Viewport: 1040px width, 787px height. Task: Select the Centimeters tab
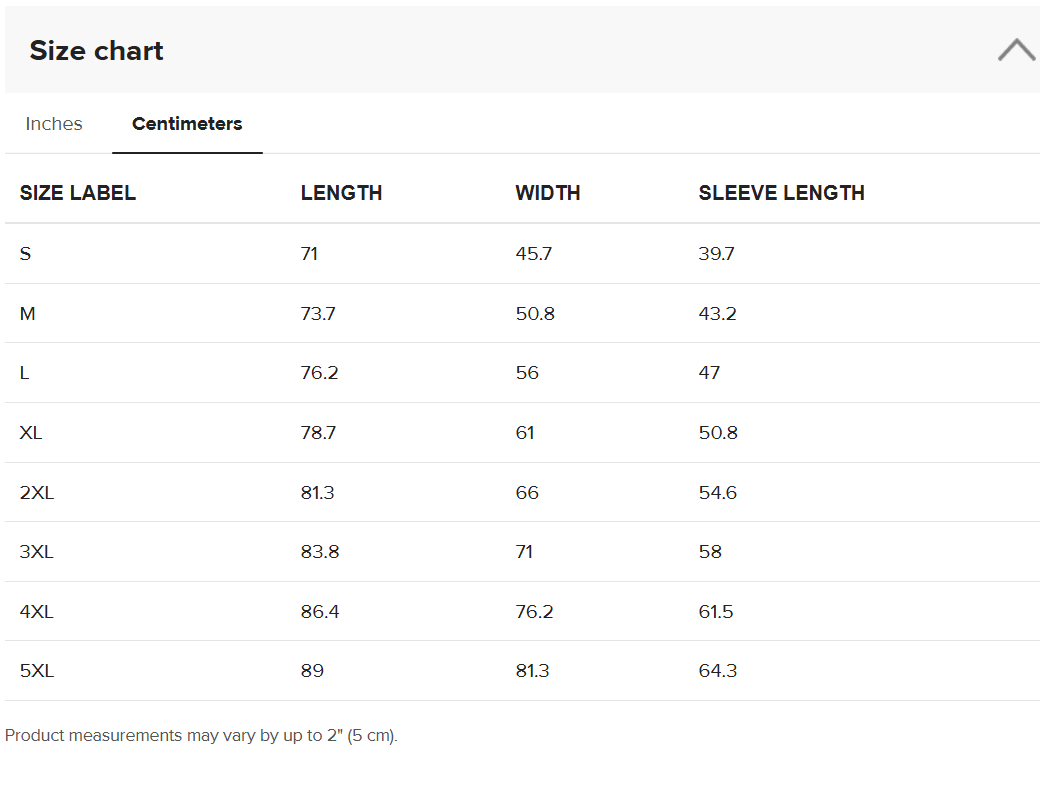point(187,124)
